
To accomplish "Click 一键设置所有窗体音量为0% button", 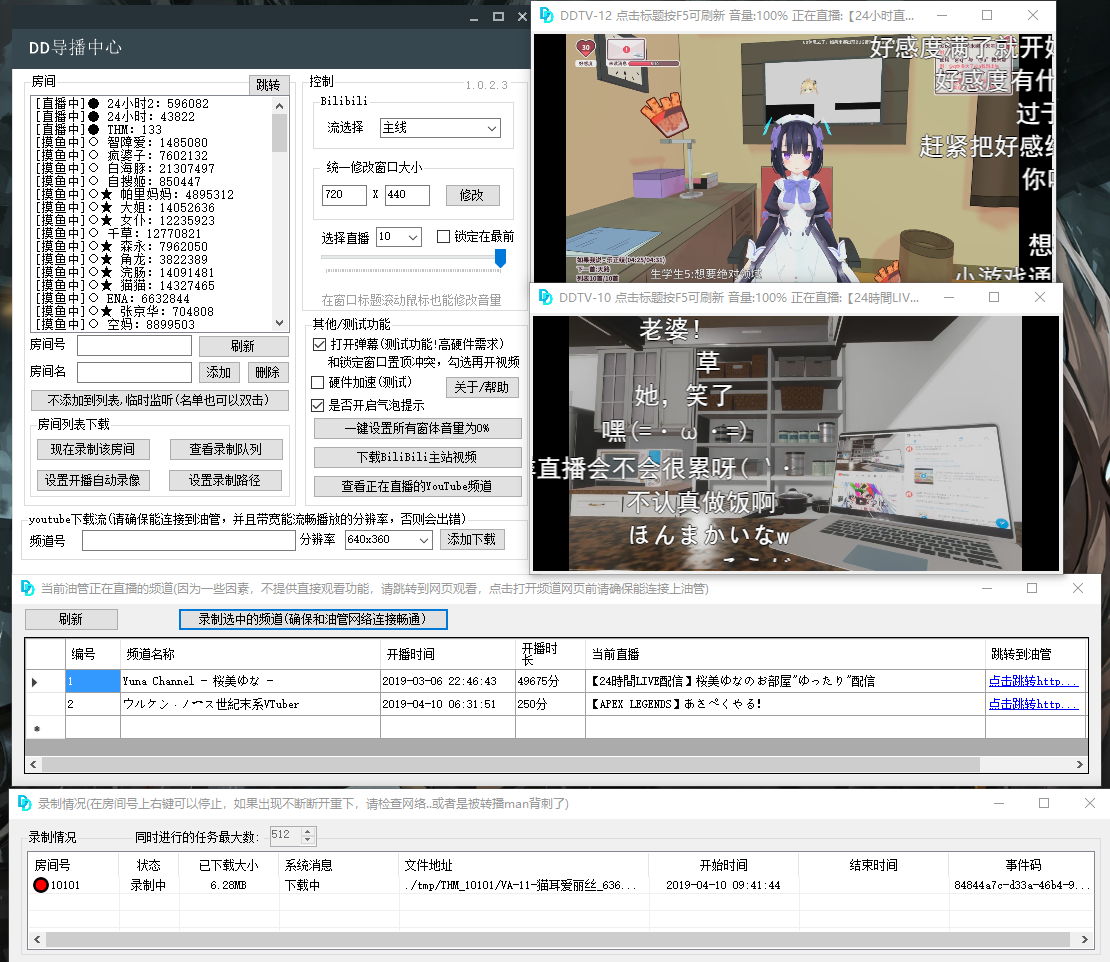I will click(418, 428).
